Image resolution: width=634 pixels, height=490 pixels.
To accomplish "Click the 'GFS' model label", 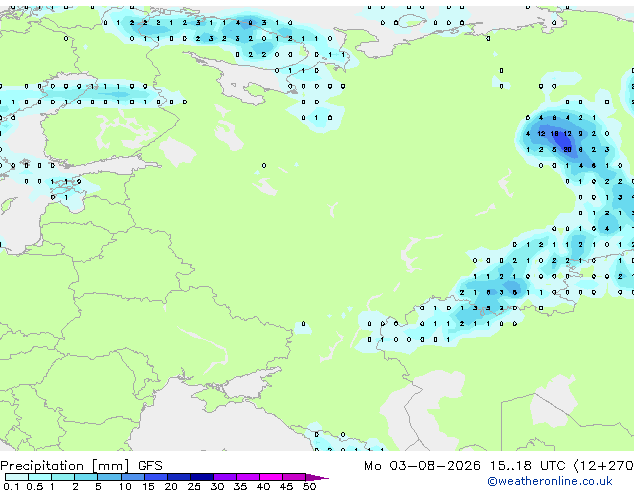I will tap(150, 466).
